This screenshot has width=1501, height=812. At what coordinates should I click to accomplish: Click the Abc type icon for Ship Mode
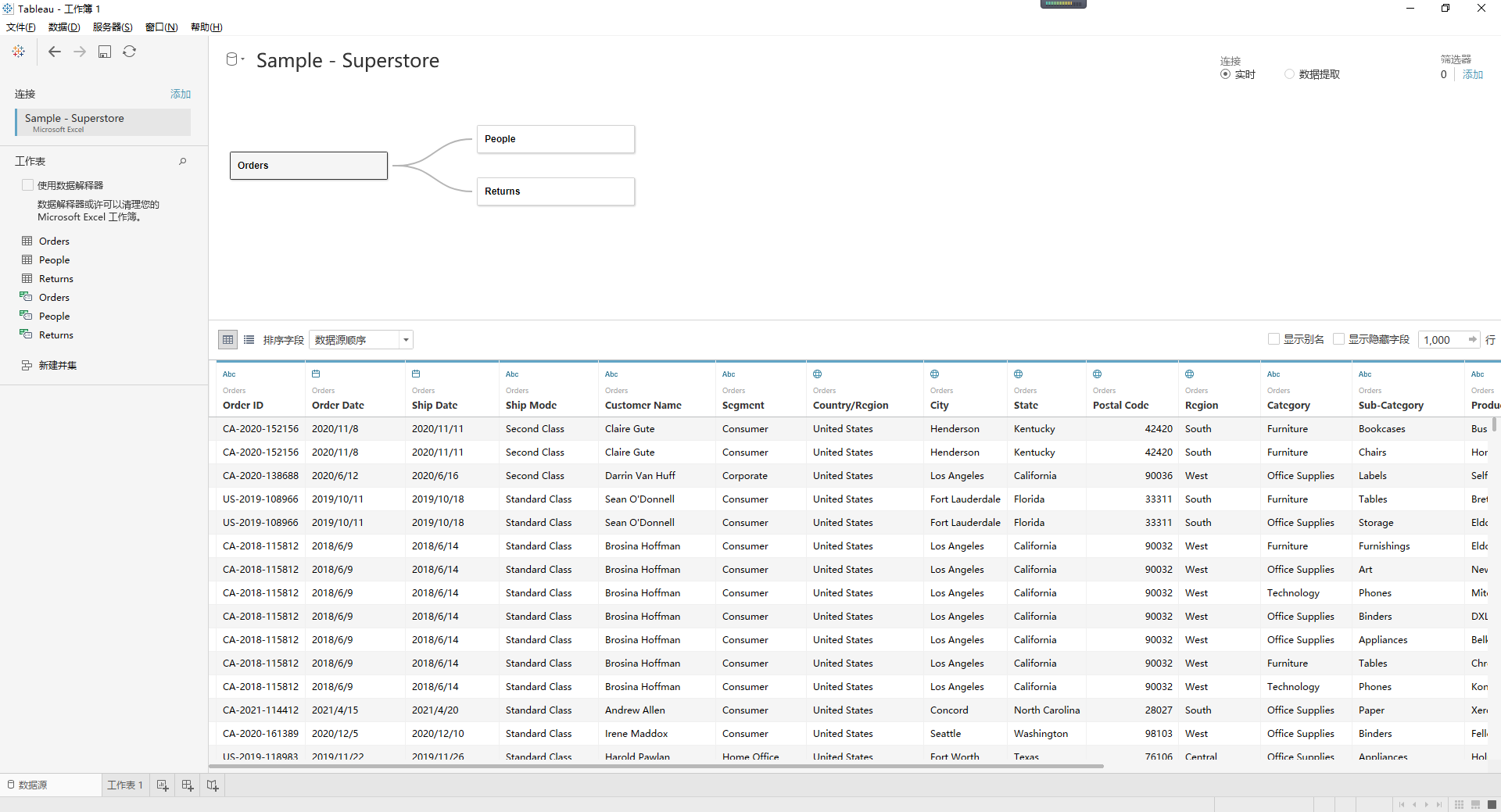512,374
